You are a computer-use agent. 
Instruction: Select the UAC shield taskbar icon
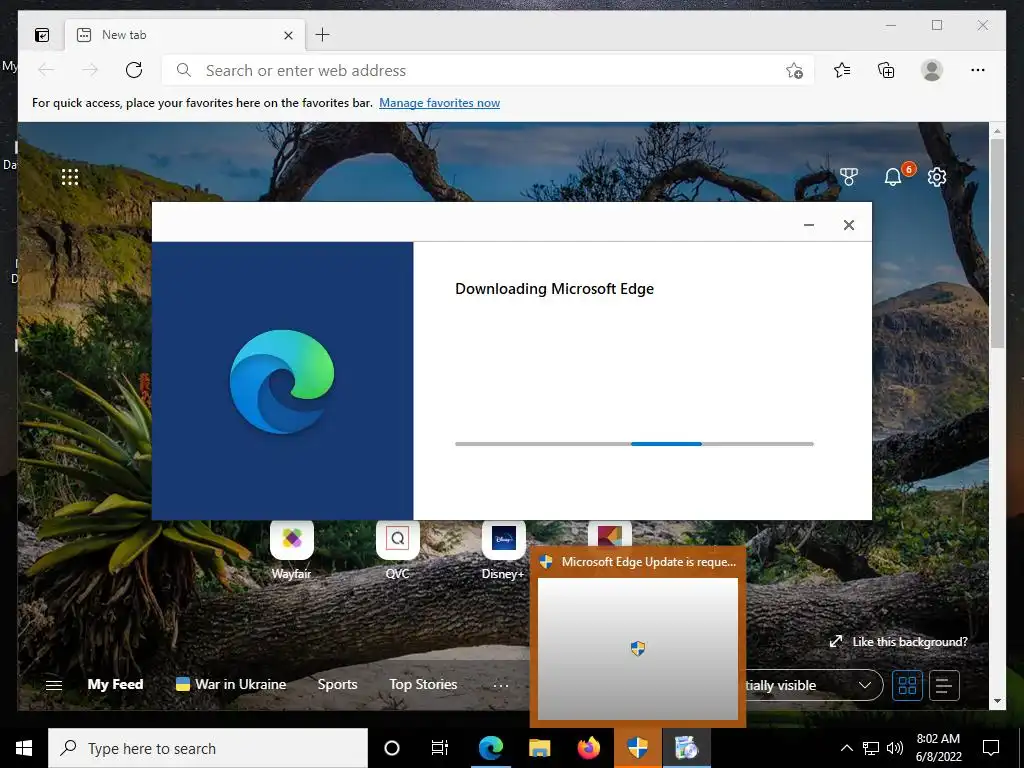point(638,748)
